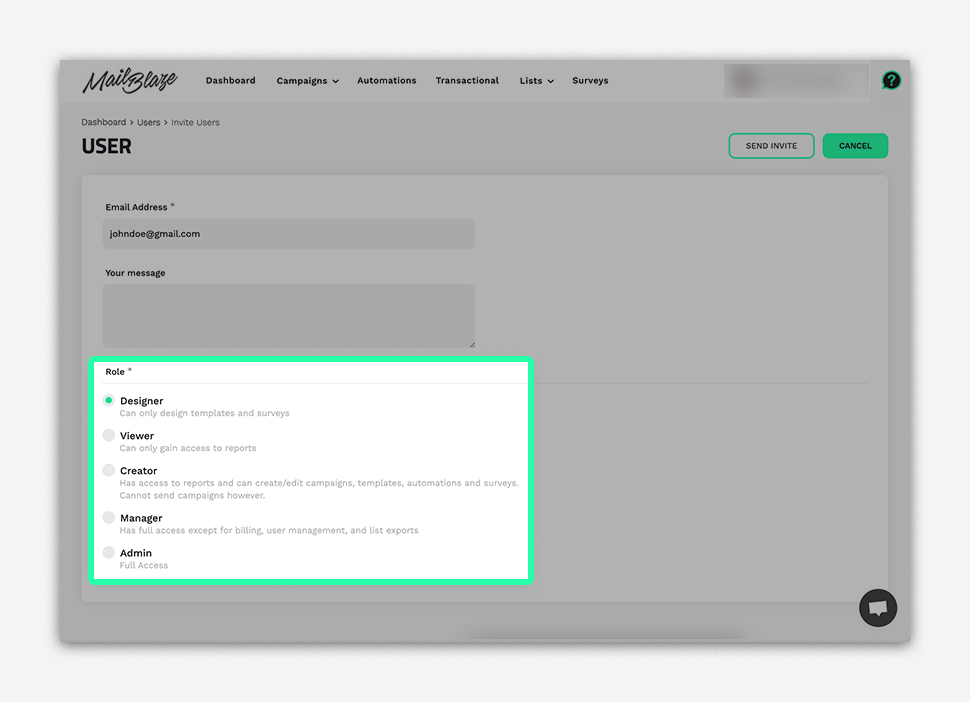Open the live chat bubble icon

(878, 607)
